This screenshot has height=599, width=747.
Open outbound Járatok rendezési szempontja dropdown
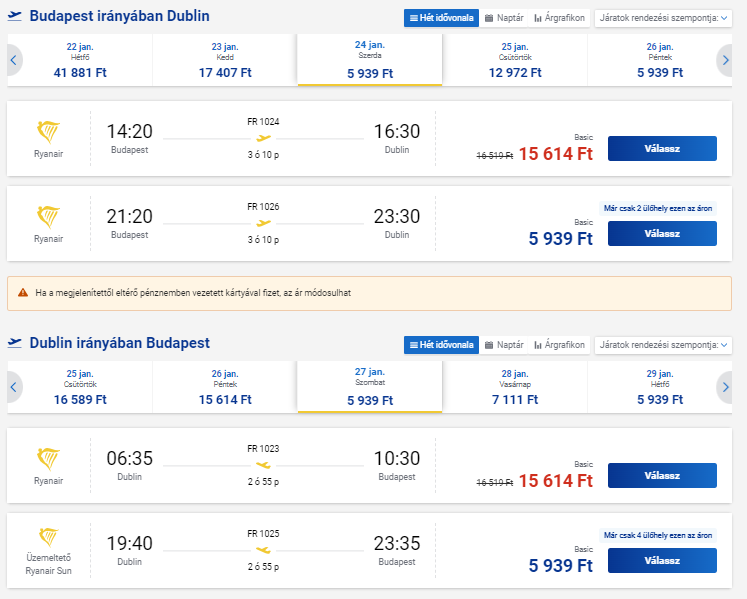(x=663, y=18)
